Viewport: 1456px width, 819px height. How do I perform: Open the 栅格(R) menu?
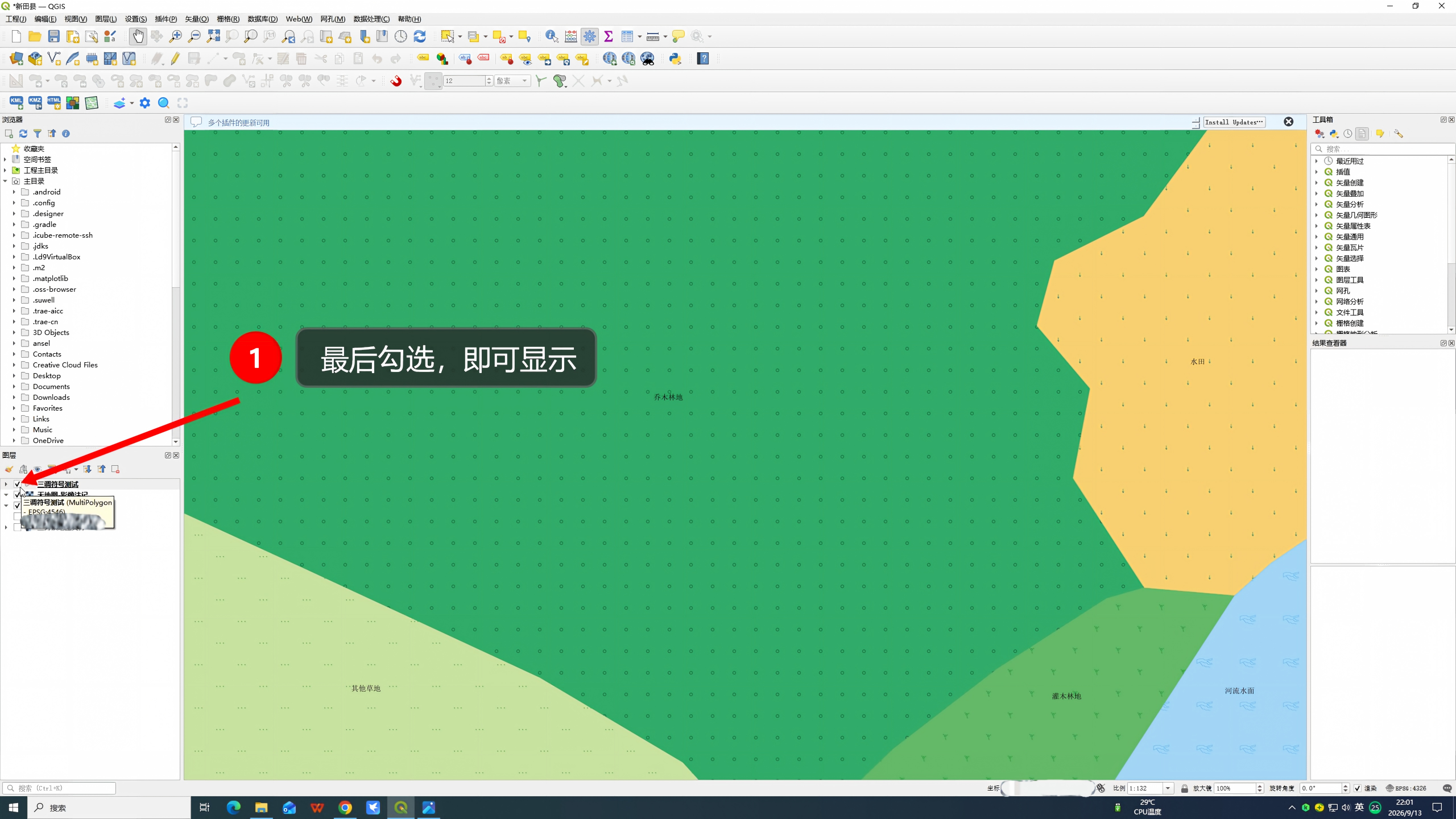click(x=228, y=19)
